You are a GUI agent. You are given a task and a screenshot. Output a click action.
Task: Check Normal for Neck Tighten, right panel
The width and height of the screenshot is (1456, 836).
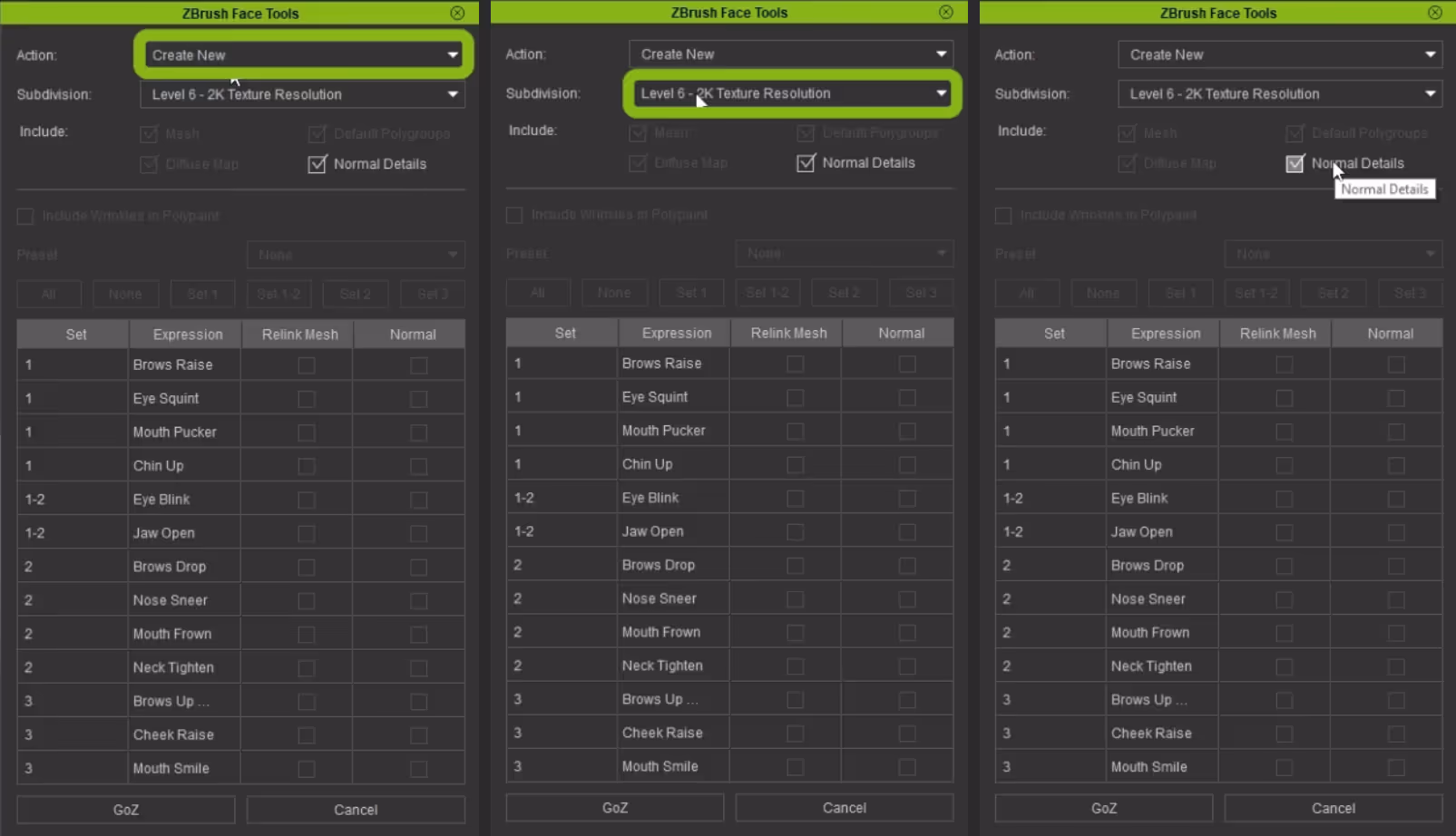[x=1396, y=666]
